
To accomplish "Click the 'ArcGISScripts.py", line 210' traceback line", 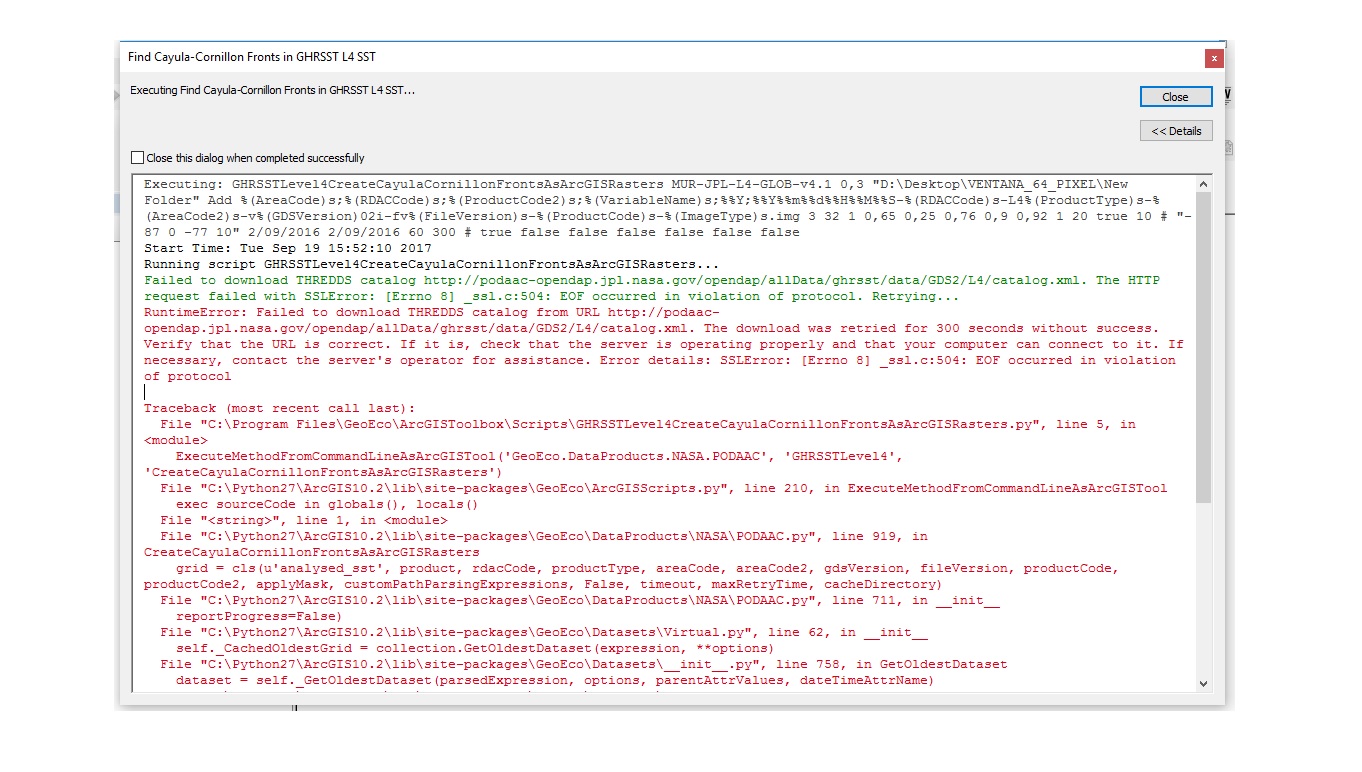I will (x=664, y=488).
